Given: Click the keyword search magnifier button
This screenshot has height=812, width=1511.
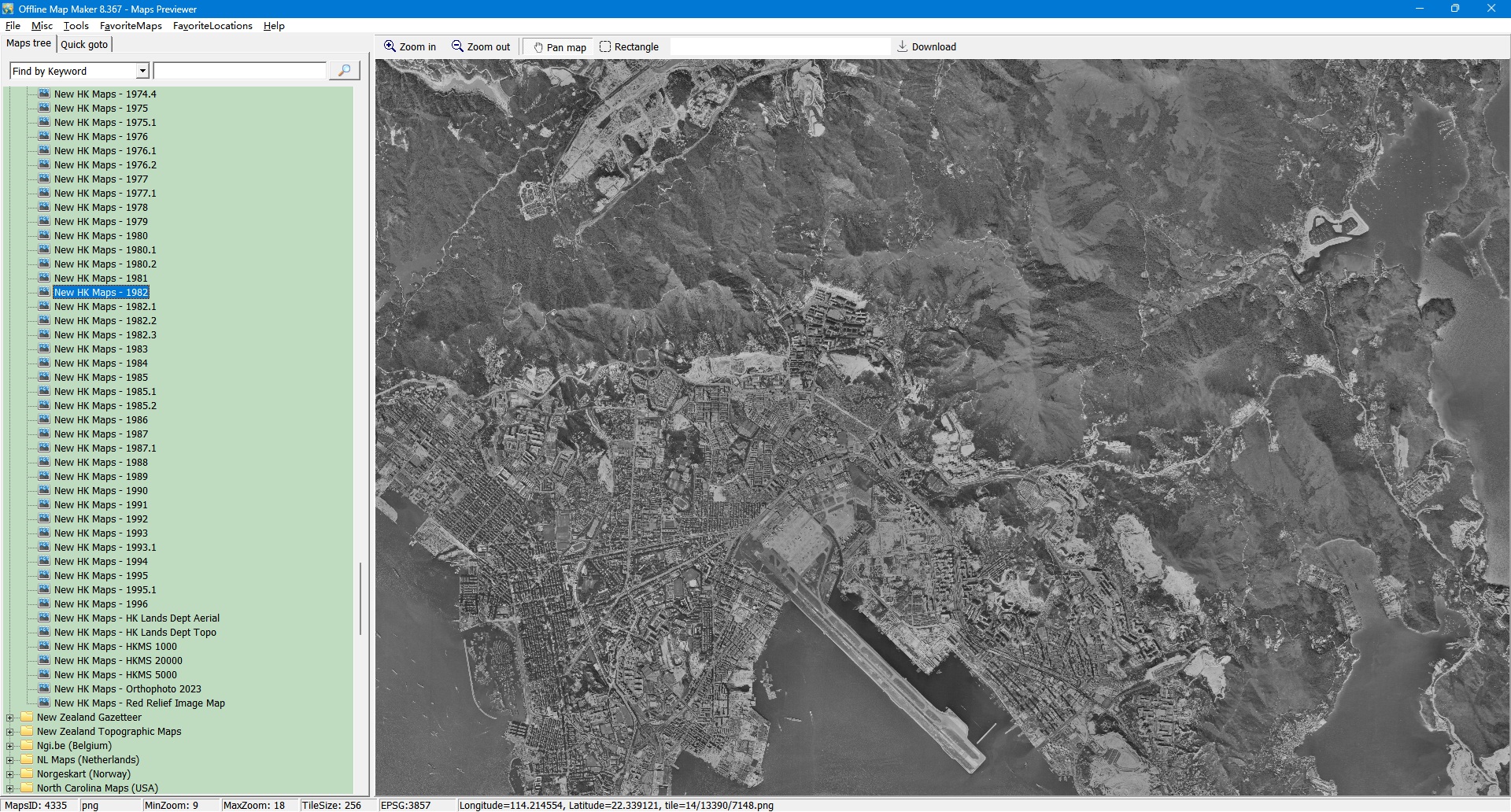Looking at the screenshot, I should pyautogui.click(x=344, y=71).
